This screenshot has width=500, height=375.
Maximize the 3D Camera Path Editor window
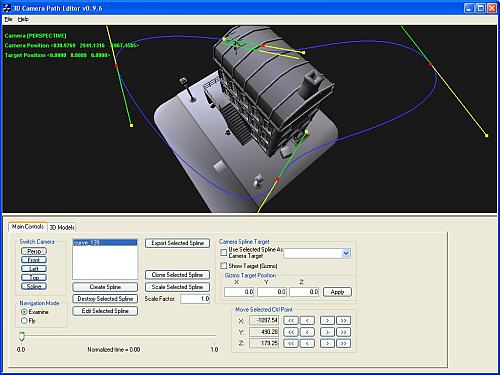(x=480, y=8)
